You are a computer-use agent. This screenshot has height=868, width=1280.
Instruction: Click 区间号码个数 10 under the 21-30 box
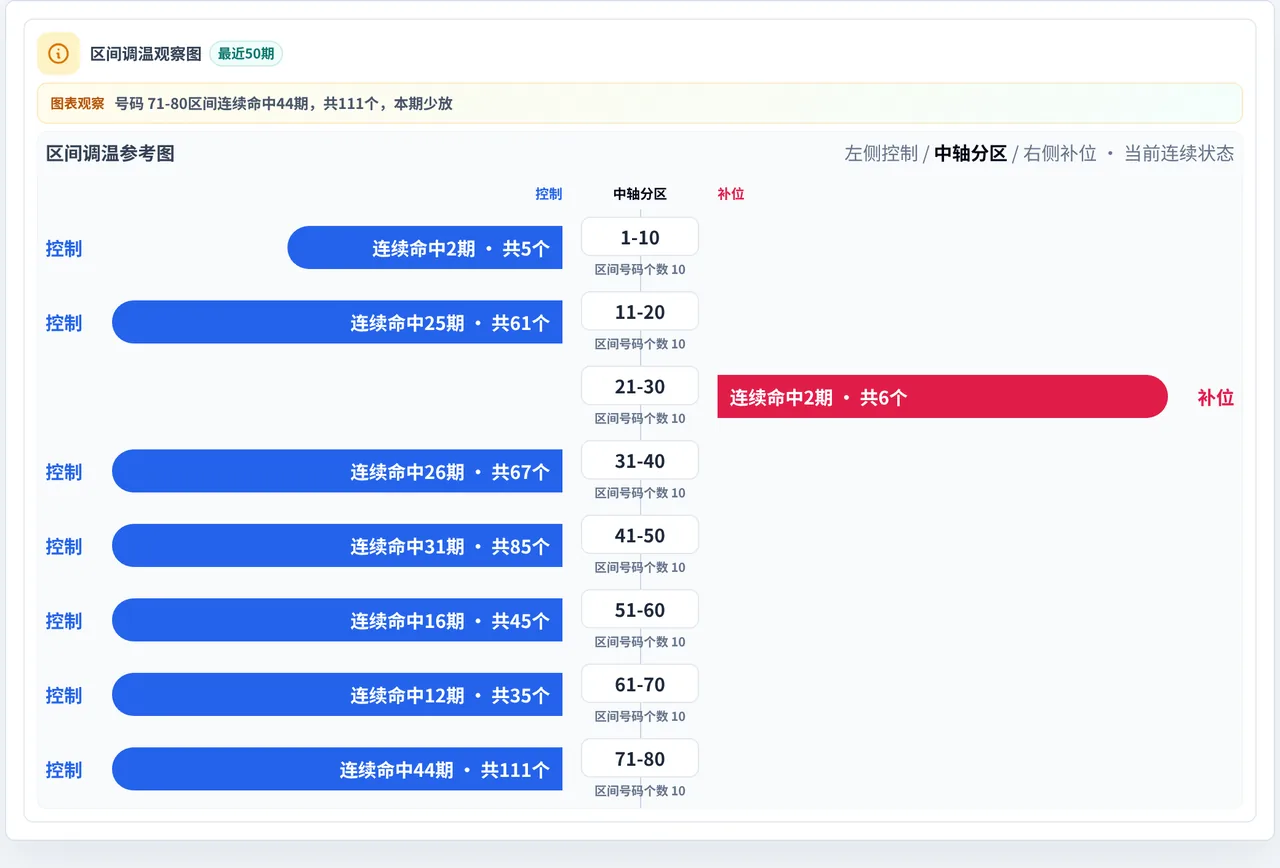click(640, 419)
